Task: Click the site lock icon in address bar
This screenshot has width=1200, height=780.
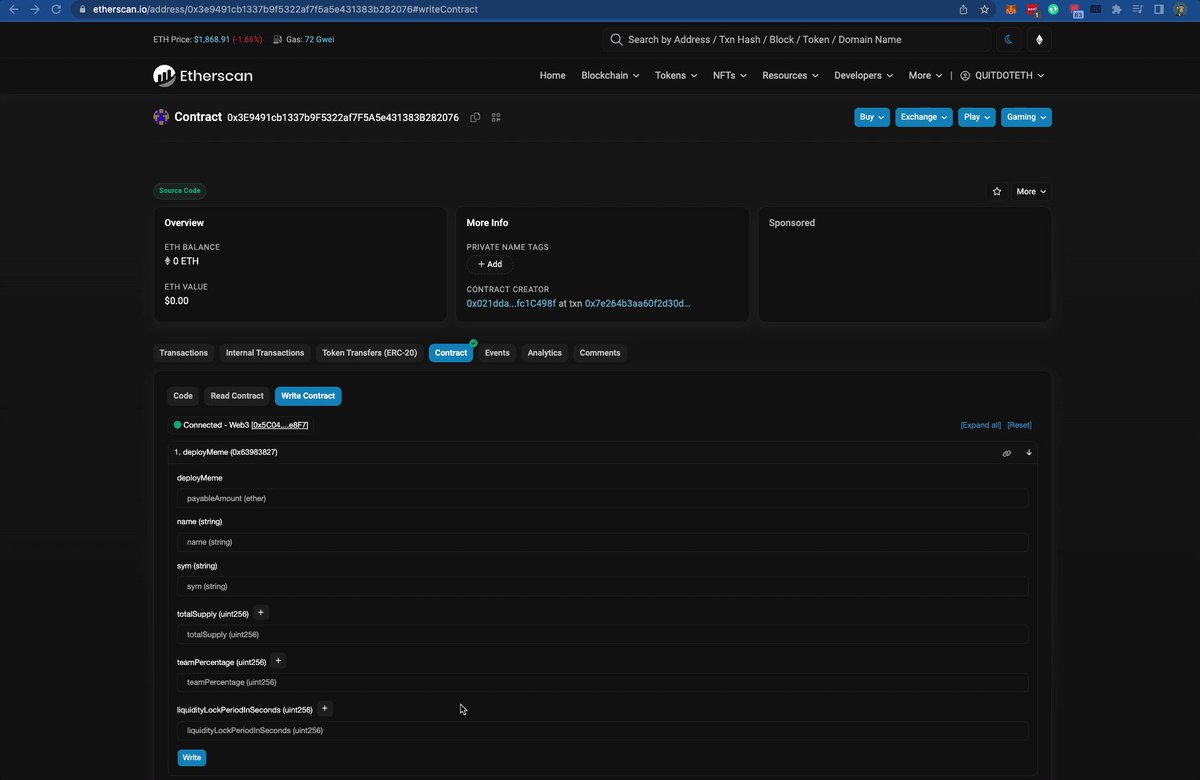Action: (x=83, y=9)
